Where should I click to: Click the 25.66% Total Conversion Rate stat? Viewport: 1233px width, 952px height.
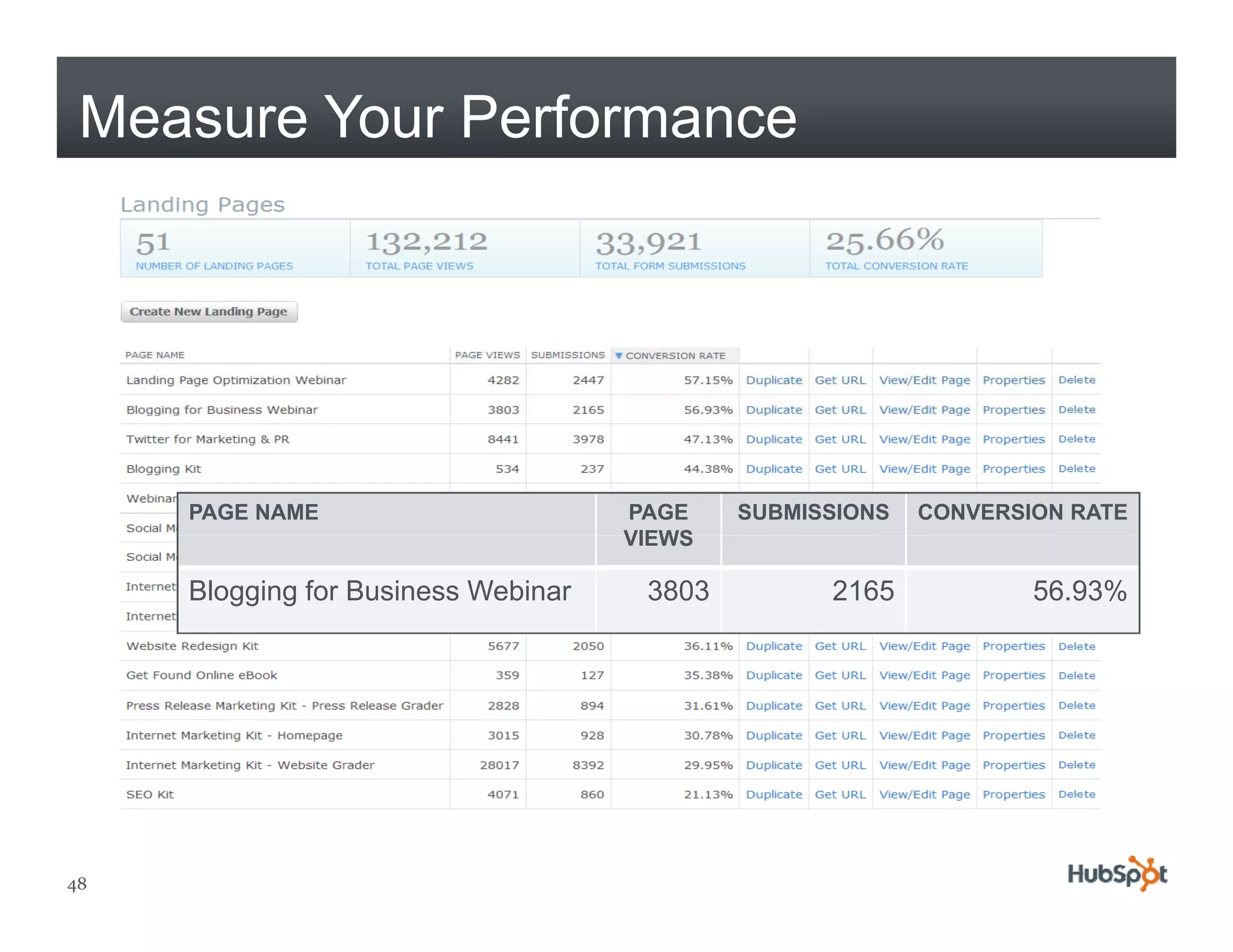(x=925, y=249)
